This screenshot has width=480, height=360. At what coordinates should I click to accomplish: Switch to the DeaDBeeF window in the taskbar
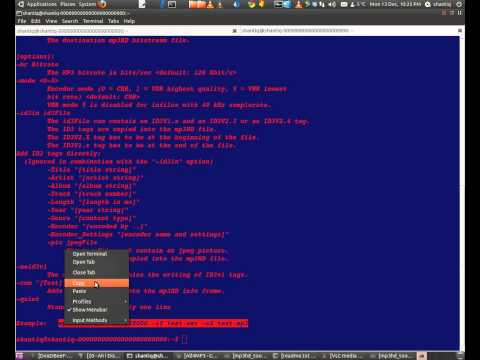[51, 356]
